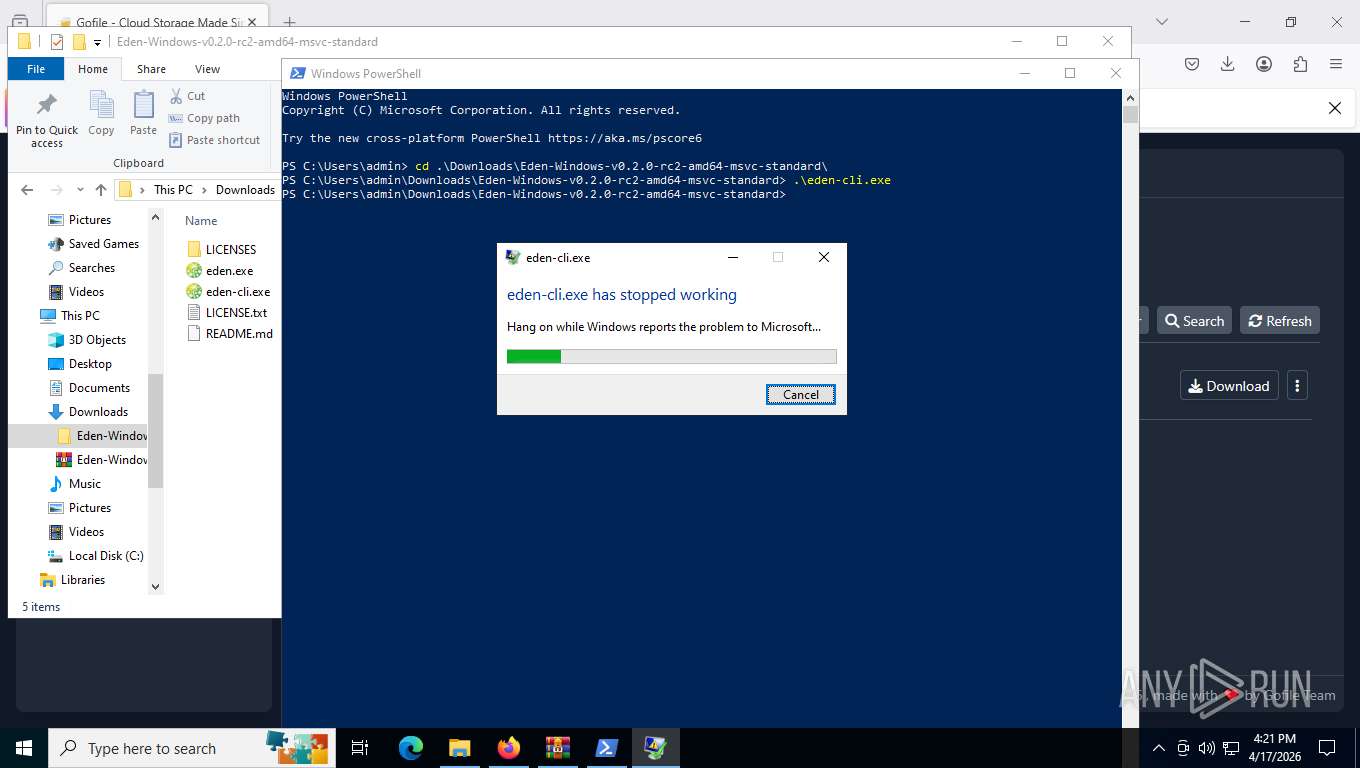
Task: Switch to WinRAR in the taskbar
Action: point(557,748)
